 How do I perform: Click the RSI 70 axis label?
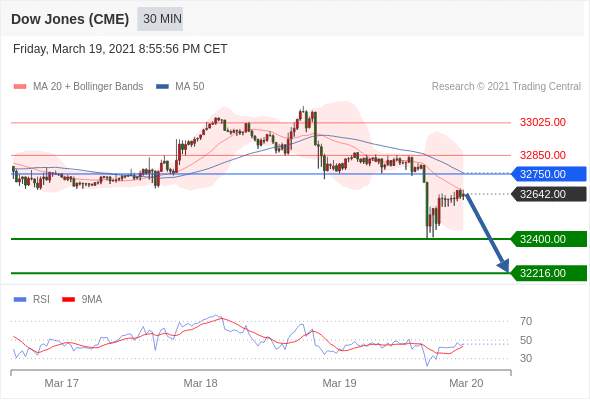526,321
